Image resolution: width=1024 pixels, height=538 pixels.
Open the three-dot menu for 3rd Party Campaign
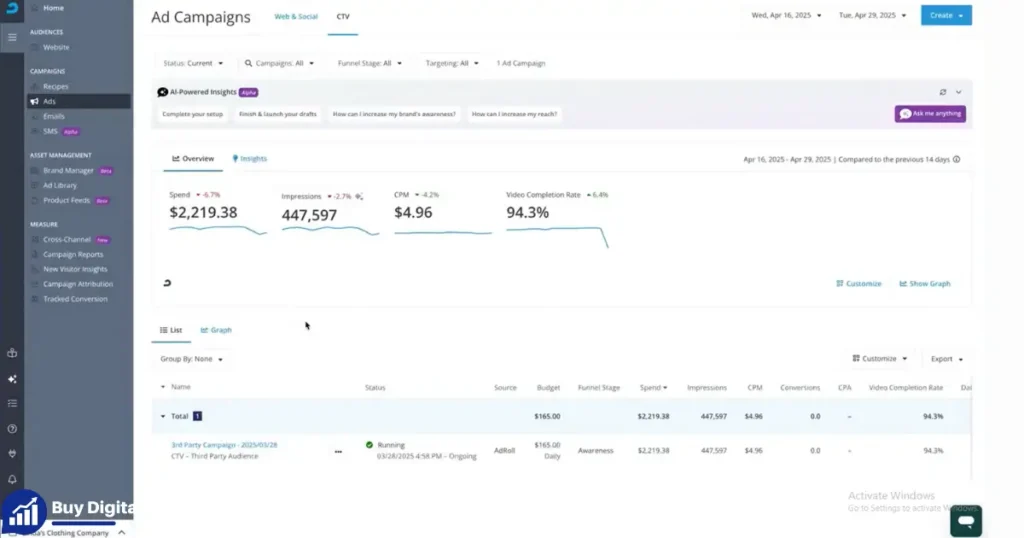point(338,451)
